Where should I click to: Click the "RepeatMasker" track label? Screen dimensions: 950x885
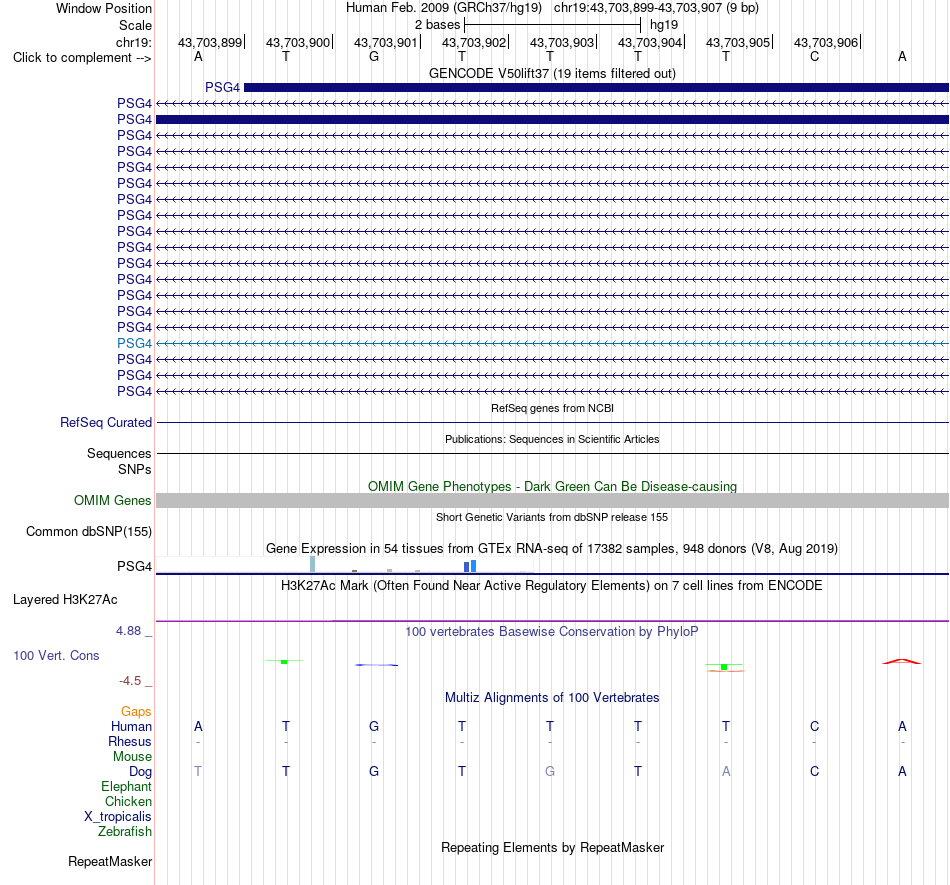[110, 861]
